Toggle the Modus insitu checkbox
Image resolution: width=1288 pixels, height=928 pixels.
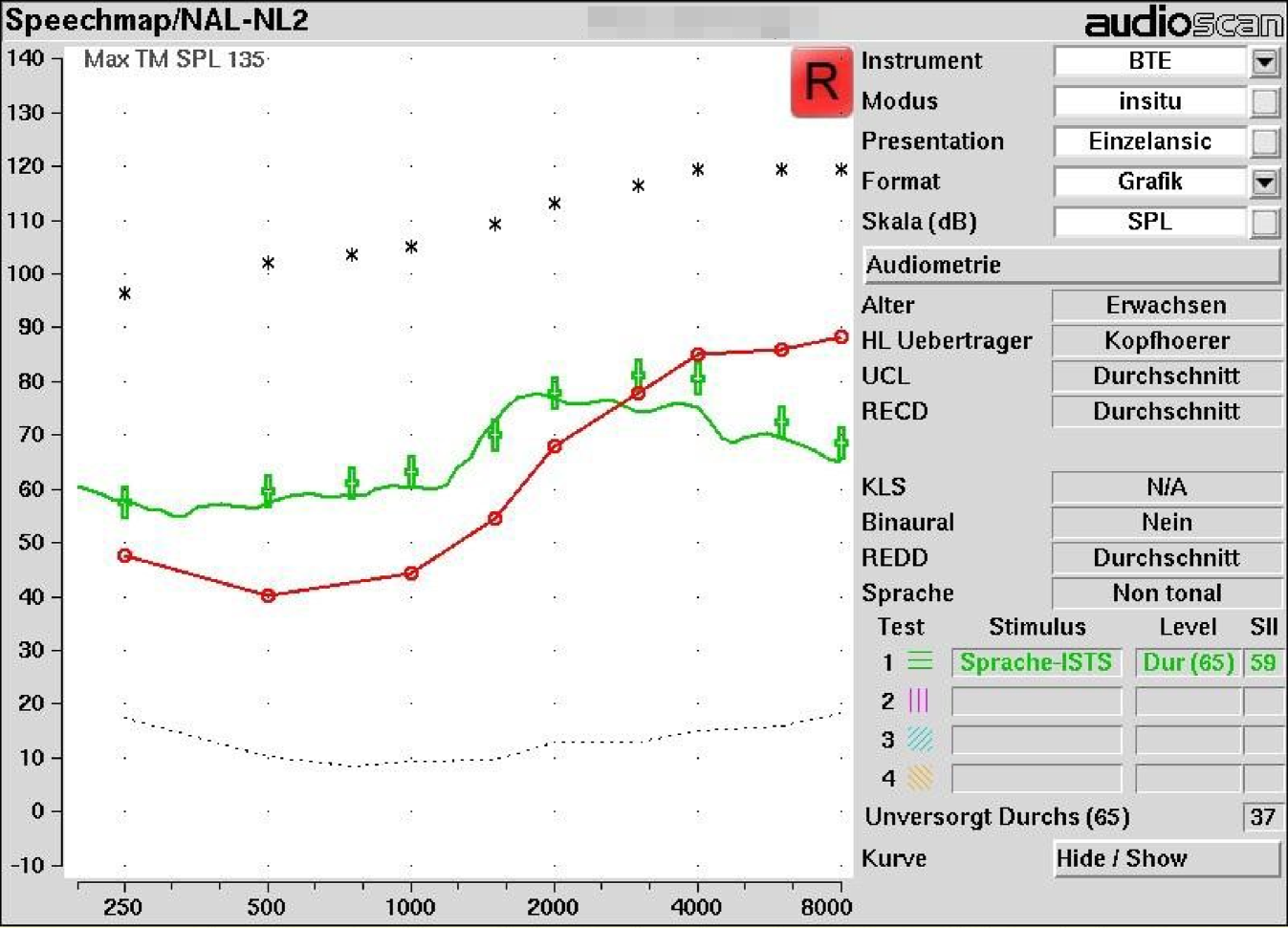click(1264, 101)
